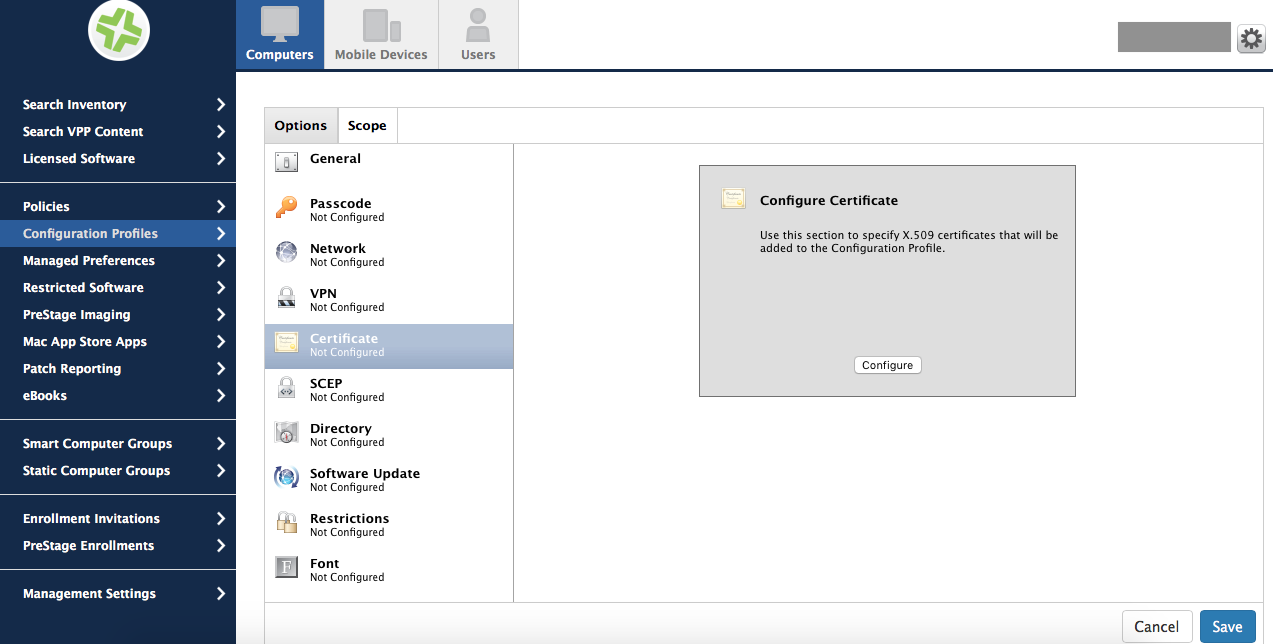Image resolution: width=1273 pixels, height=644 pixels.
Task: Open the Mobile Devices tab label
Action: (381, 55)
